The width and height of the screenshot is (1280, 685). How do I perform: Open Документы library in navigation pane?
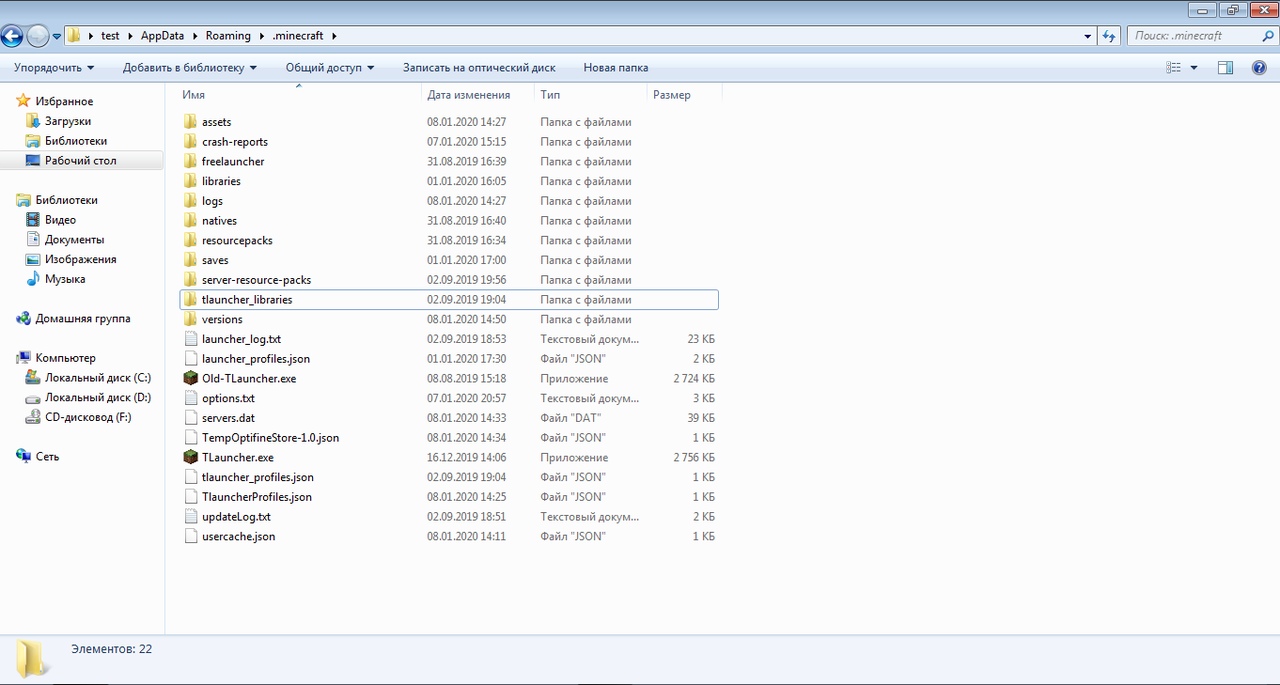point(74,240)
